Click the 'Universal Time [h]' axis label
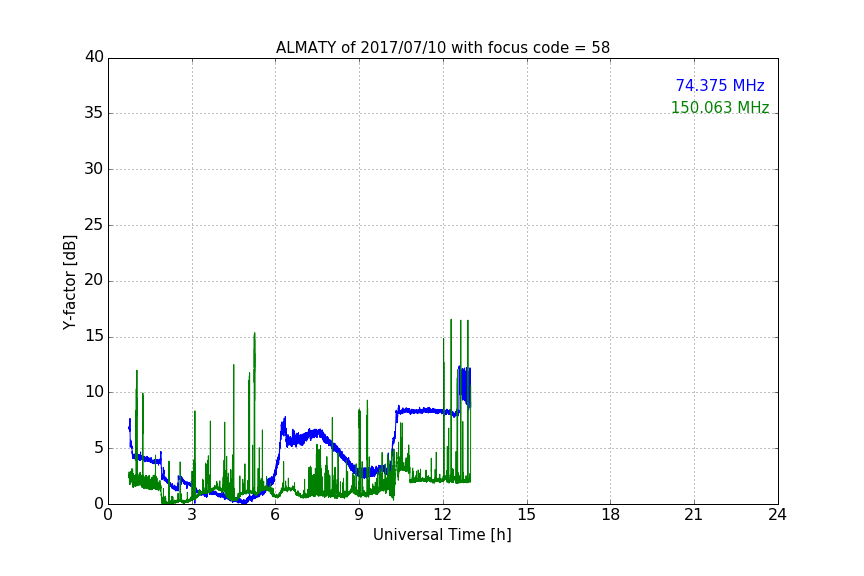 (442, 535)
